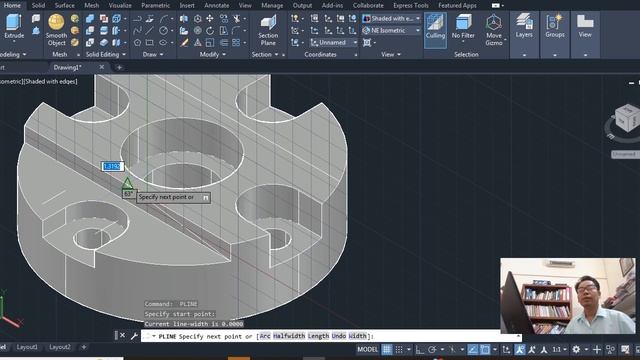Select the Rectangle draw tool

(150, 42)
